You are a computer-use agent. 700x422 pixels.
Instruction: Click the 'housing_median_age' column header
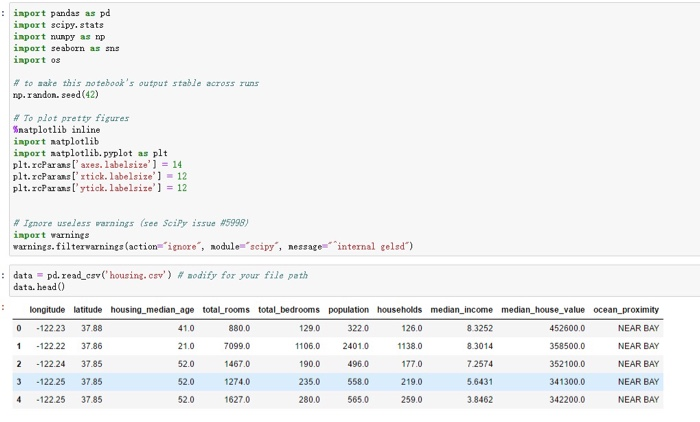152,310
